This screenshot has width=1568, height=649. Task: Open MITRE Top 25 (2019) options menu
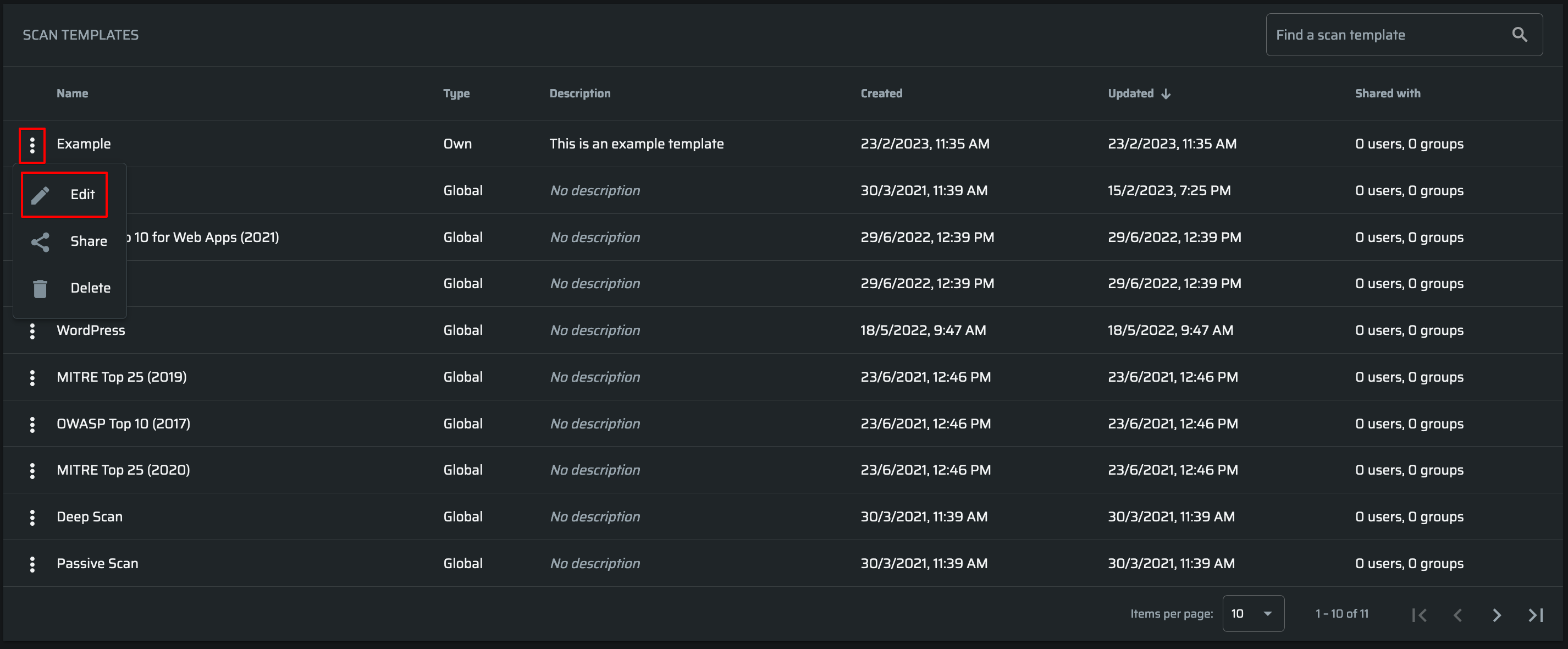32,377
